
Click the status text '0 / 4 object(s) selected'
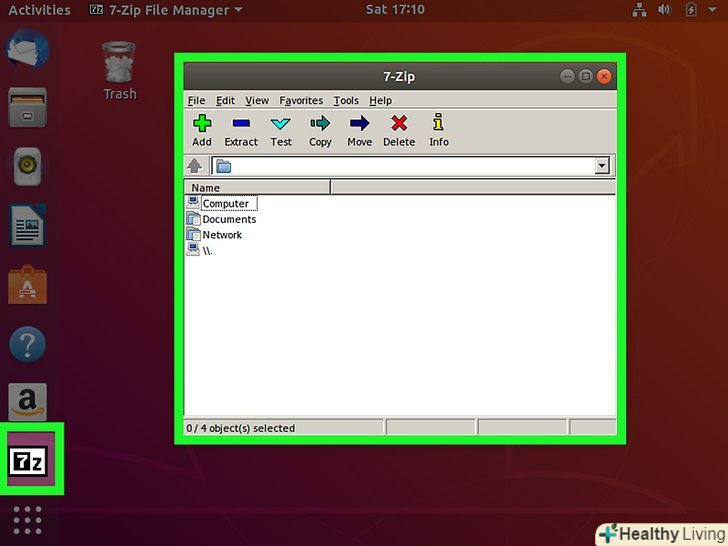click(x=240, y=428)
